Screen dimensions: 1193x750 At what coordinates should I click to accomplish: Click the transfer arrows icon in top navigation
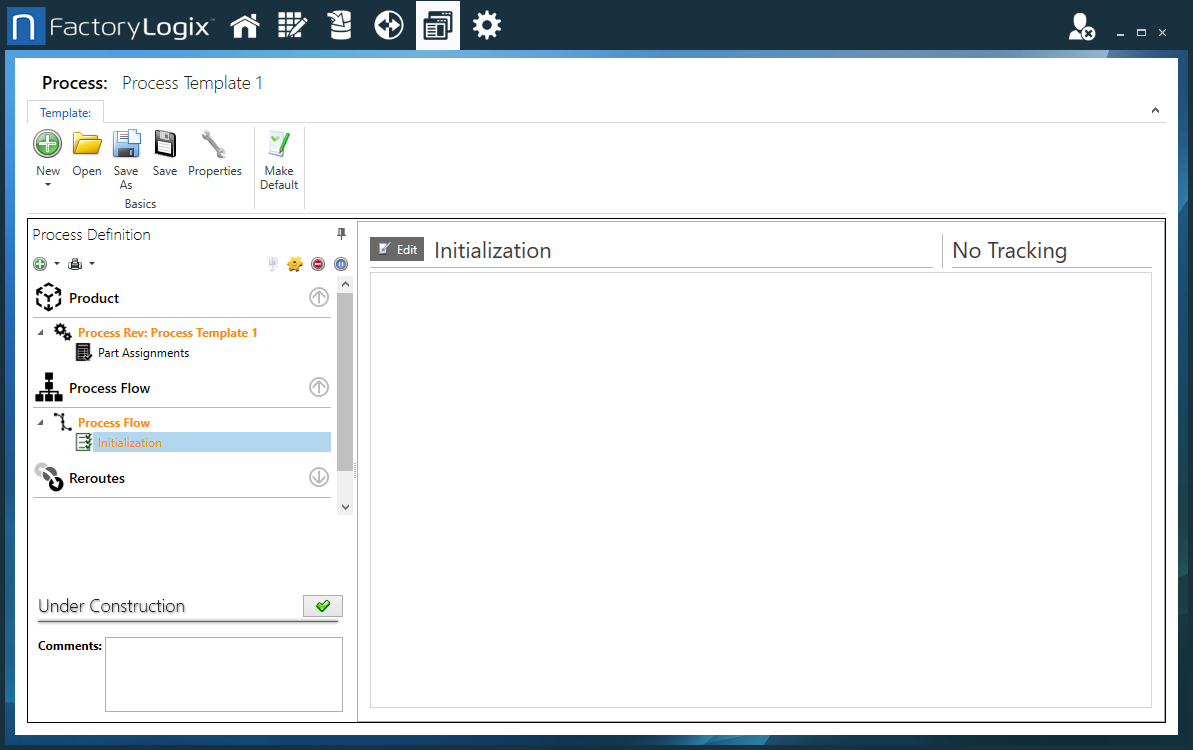click(389, 24)
